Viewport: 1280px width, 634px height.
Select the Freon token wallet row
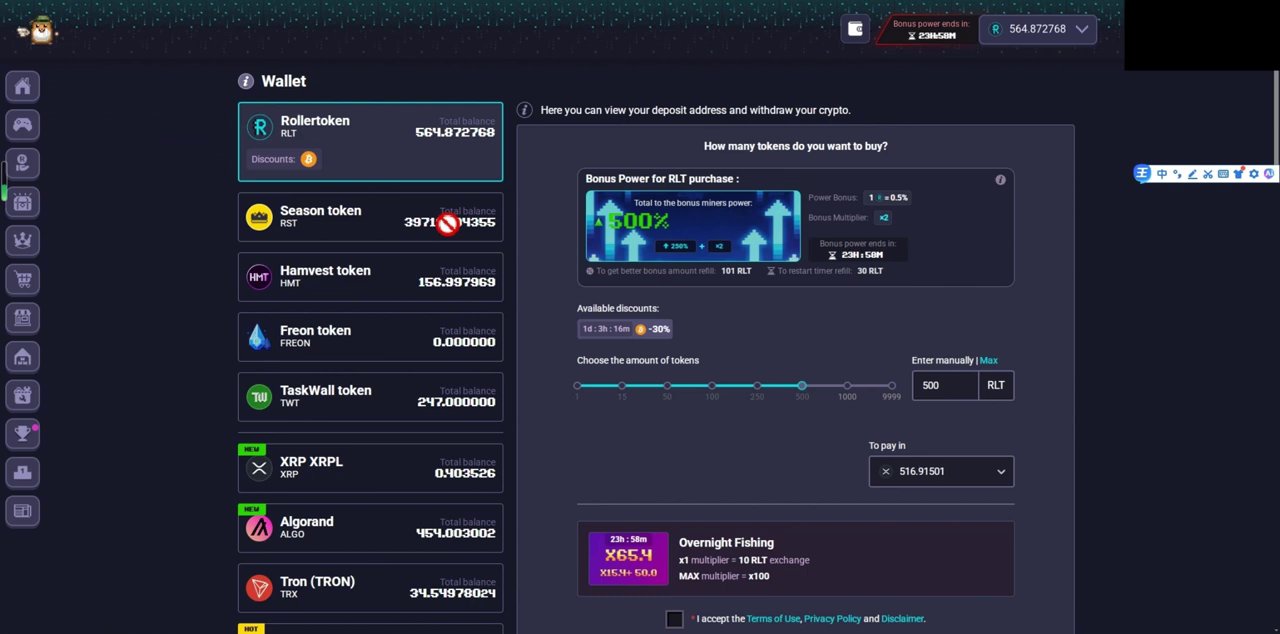tap(370, 337)
